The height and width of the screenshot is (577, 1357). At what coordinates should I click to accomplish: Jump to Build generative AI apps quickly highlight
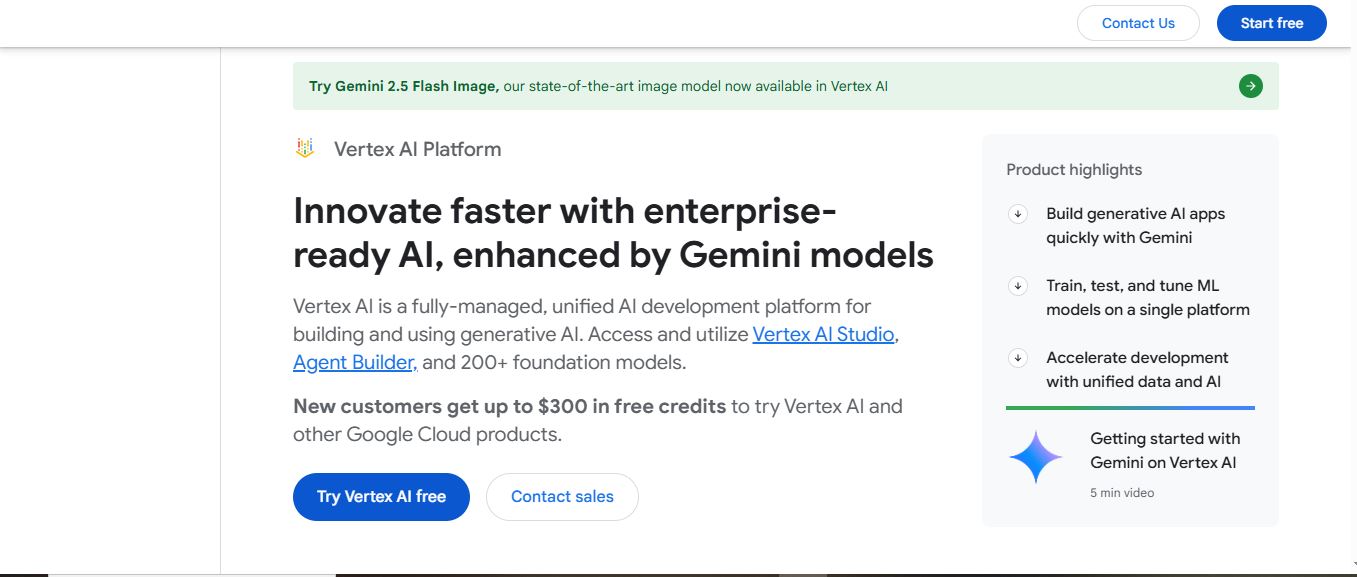pyautogui.click(x=1135, y=226)
